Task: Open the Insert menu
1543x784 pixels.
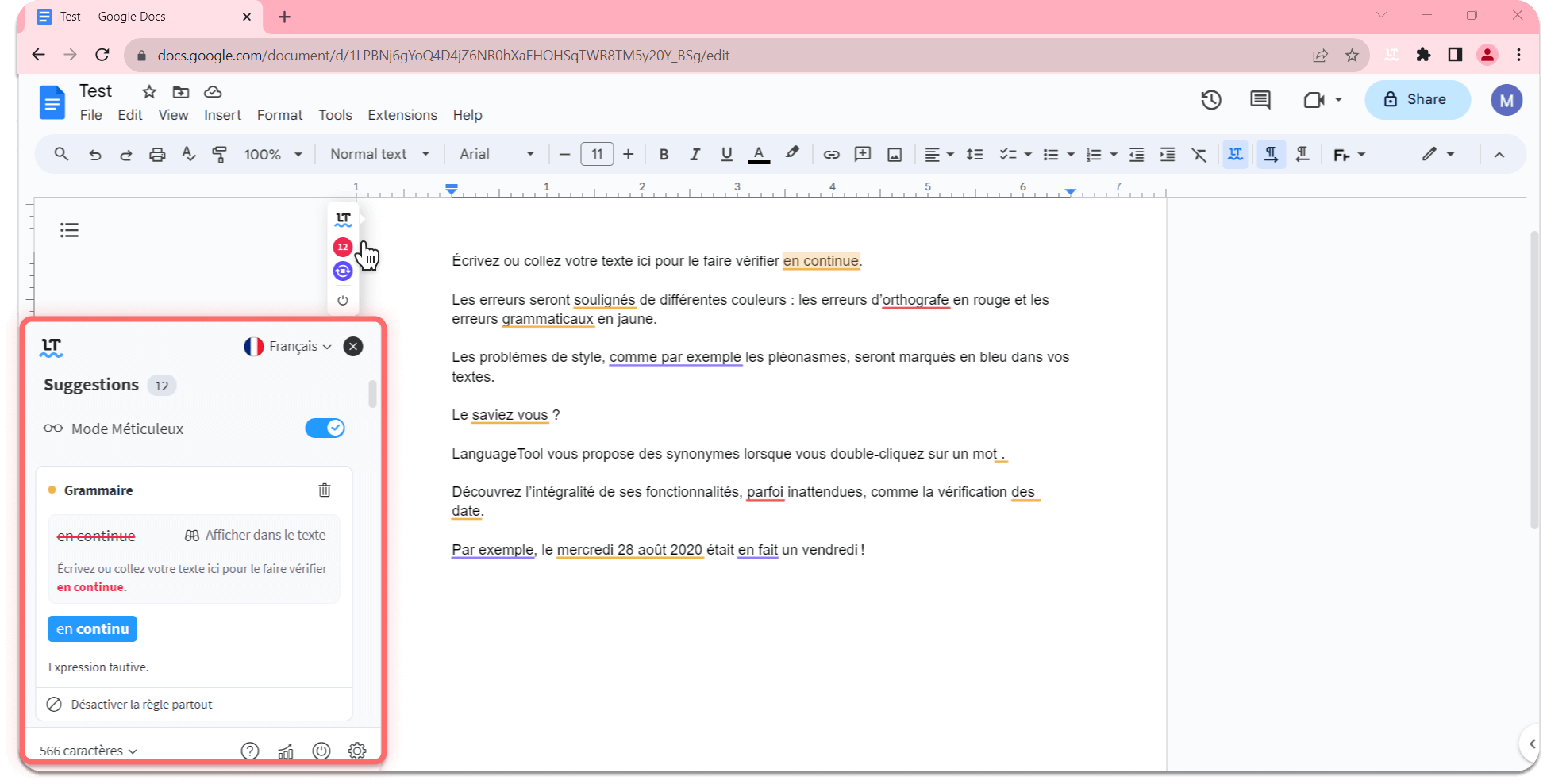Action: (x=222, y=115)
